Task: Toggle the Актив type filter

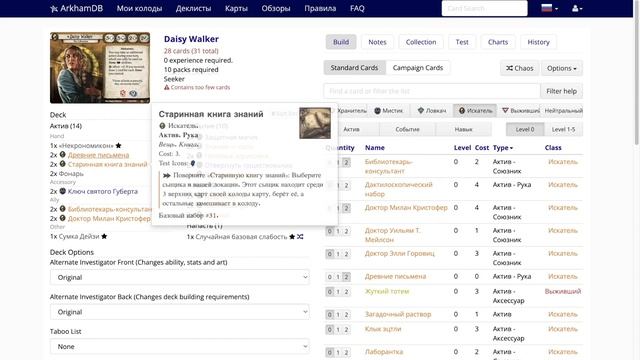Action: [351, 129]
